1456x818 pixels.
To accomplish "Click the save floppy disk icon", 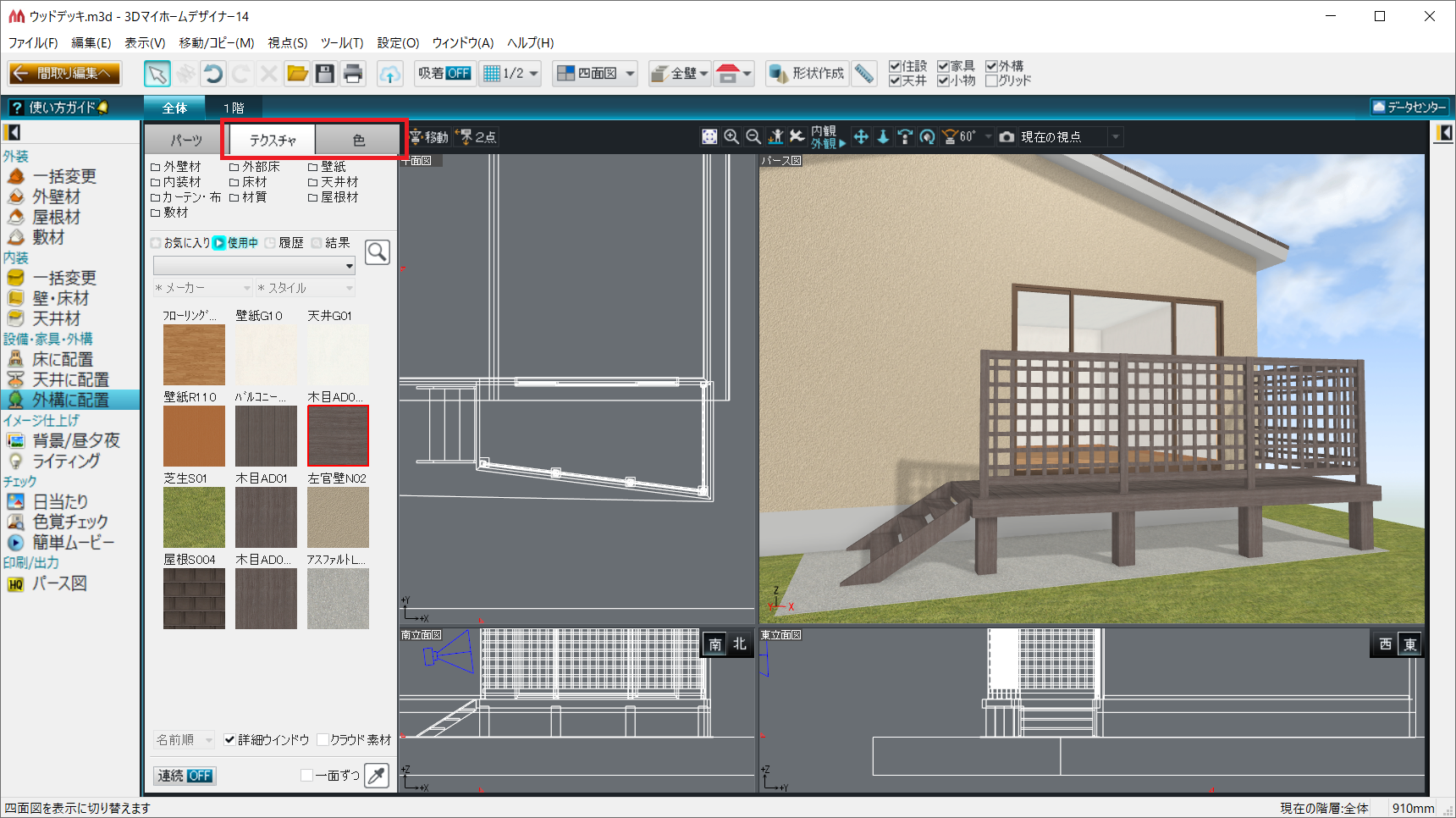I will tap(325, 75).
